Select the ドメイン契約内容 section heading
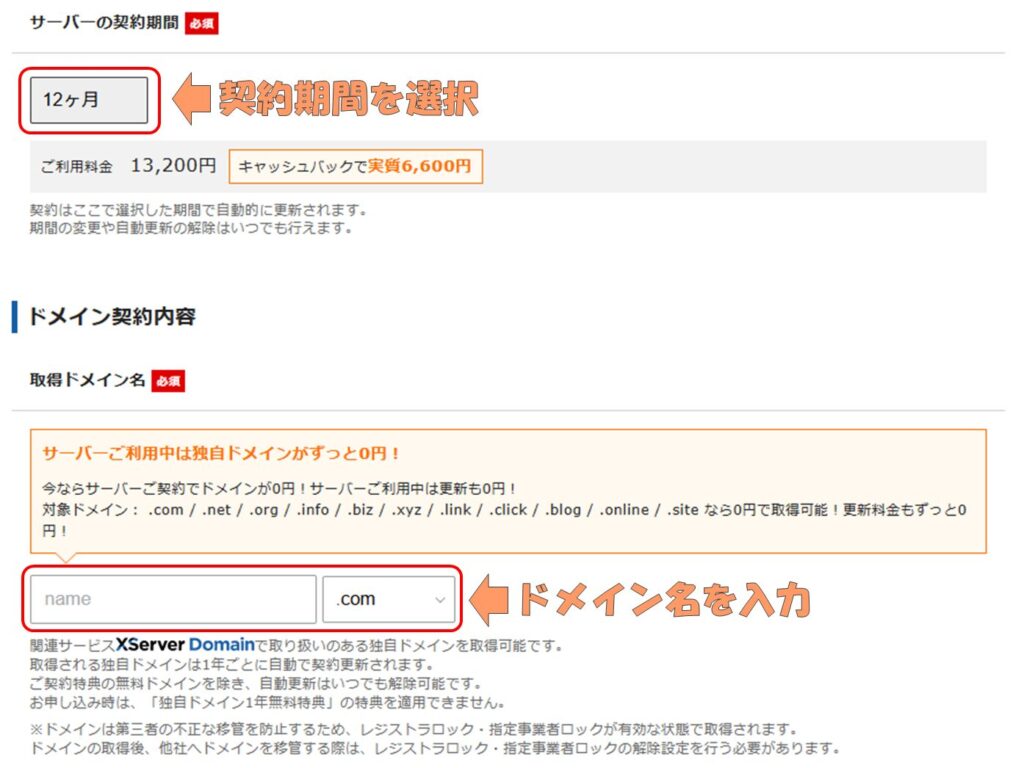This screenshot has height=768, width=1024. coord(112,317)
